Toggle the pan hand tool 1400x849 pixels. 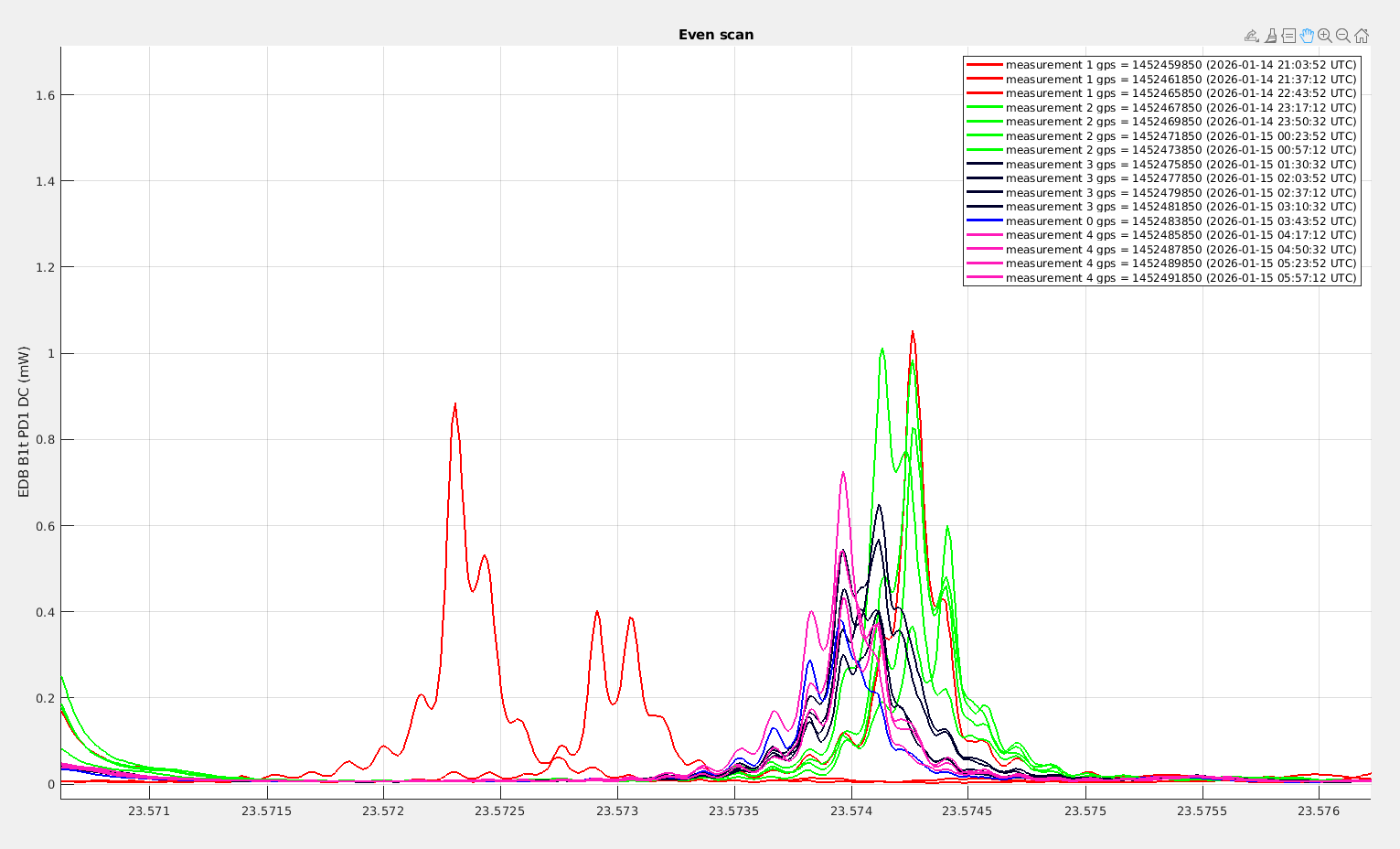(1307, 36)
